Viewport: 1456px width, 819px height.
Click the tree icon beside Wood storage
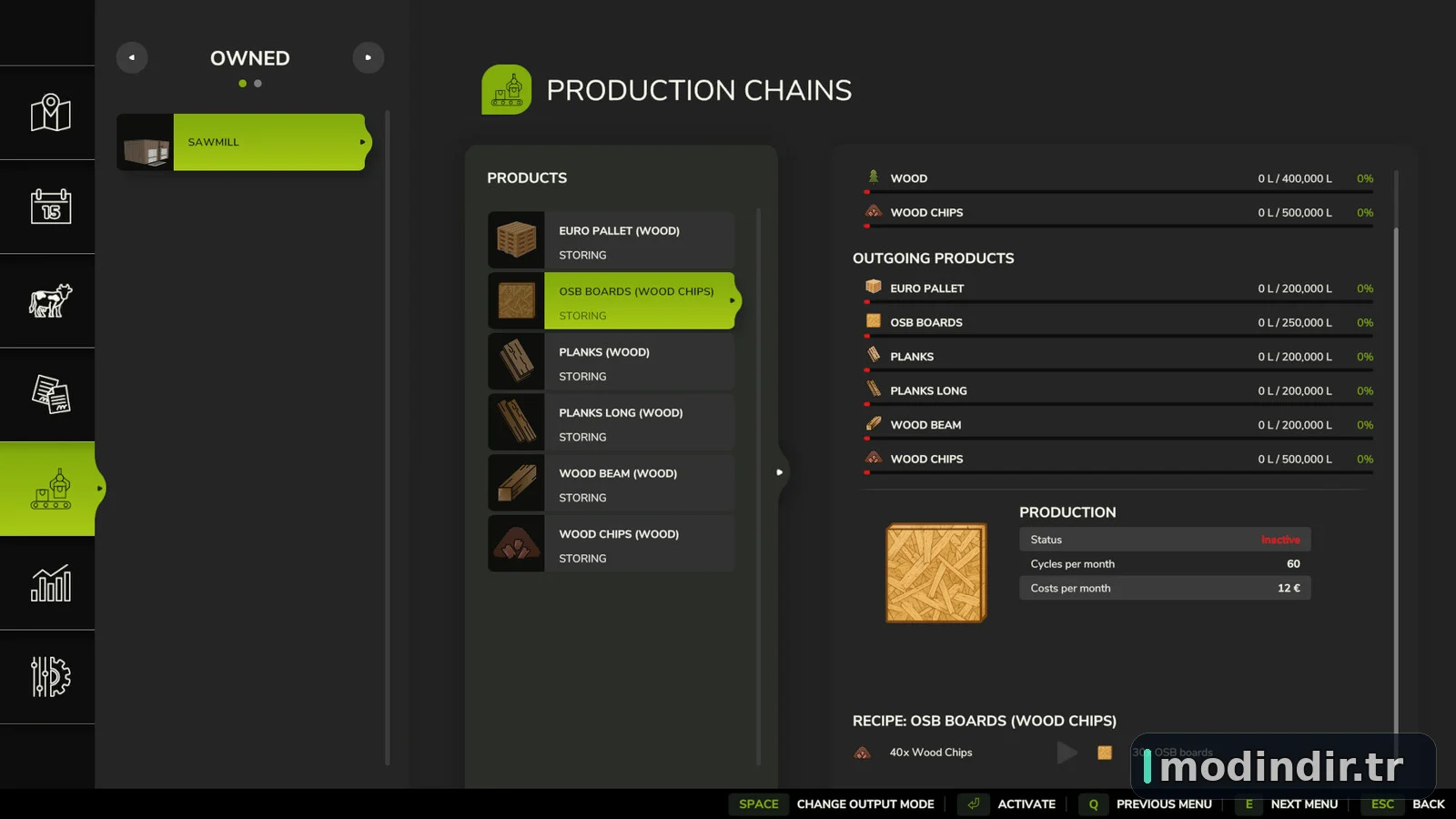click(874, 177)
